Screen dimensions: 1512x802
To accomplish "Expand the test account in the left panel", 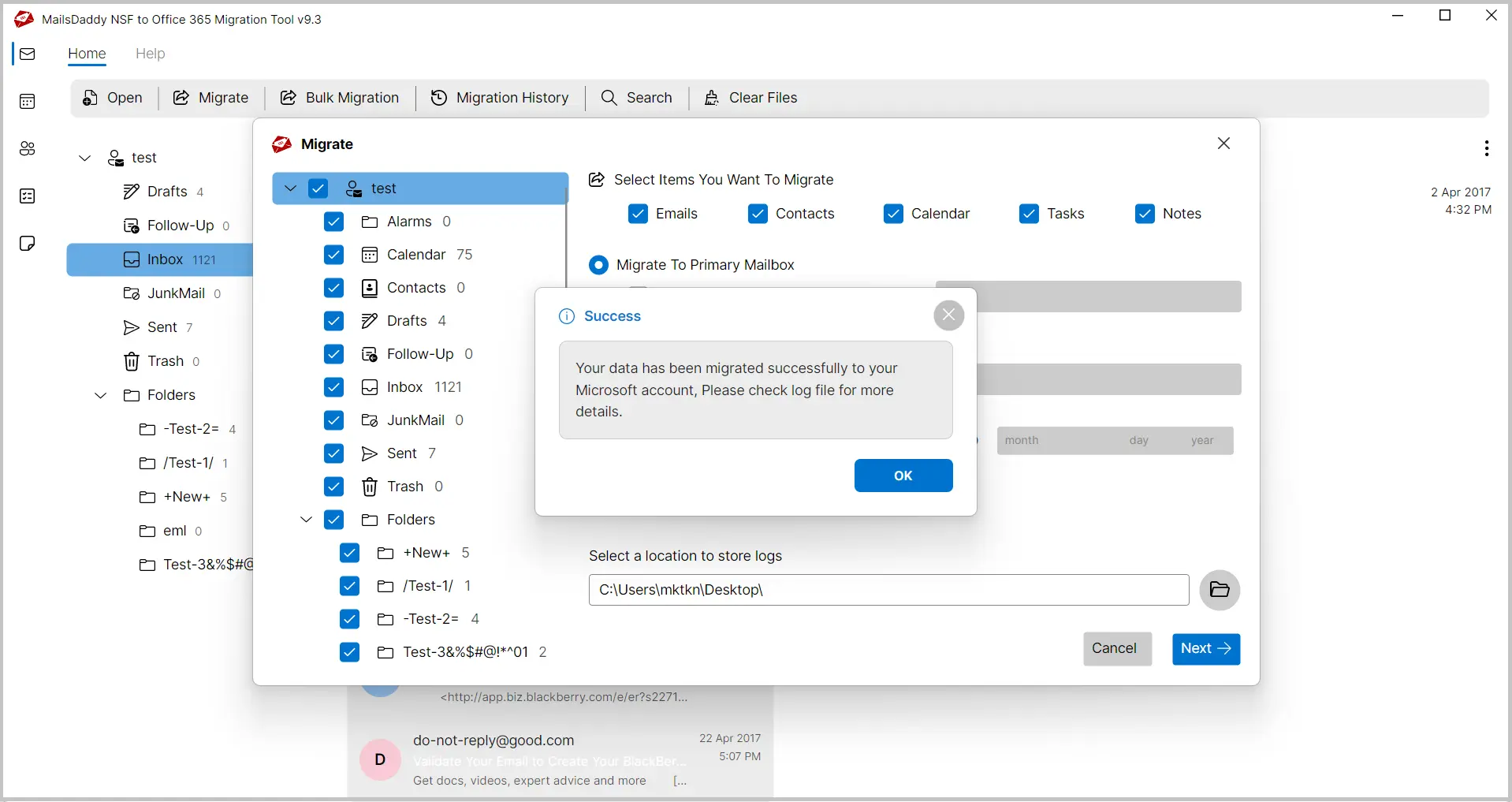I will click(x=84, y=158).
